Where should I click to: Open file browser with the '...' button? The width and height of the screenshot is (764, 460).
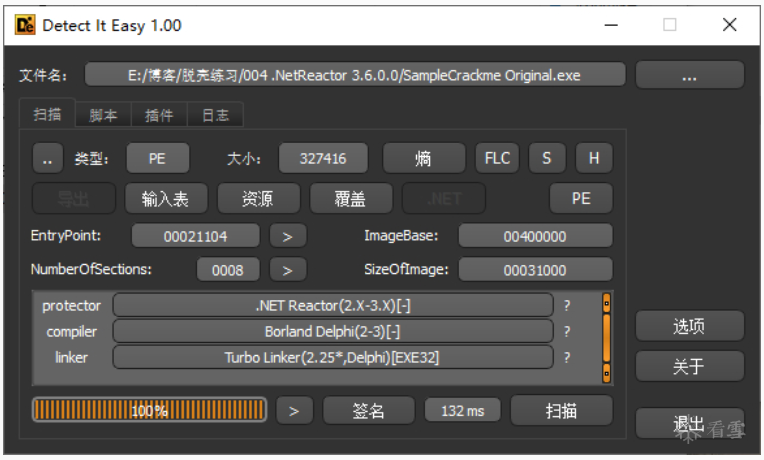689,75
